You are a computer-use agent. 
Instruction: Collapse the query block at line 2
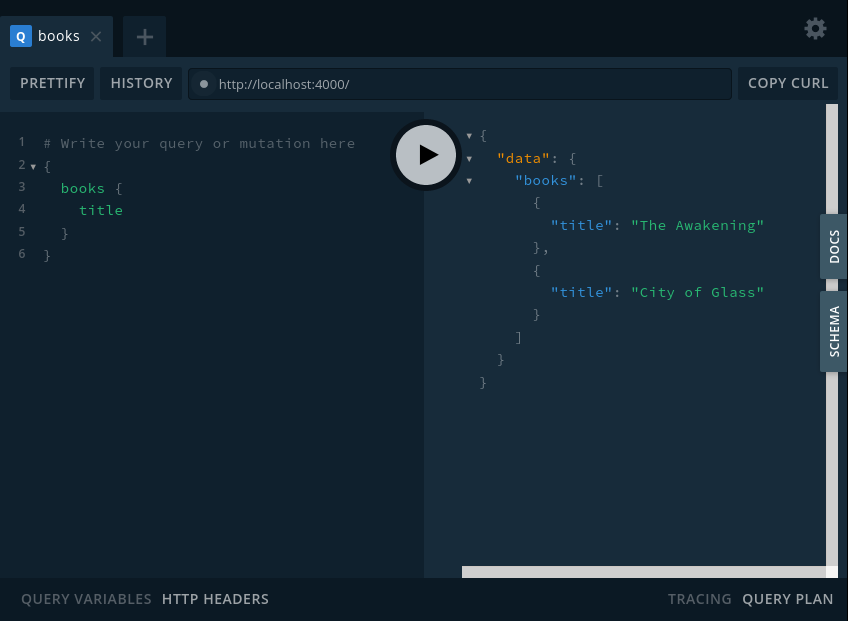coord(34,167)
